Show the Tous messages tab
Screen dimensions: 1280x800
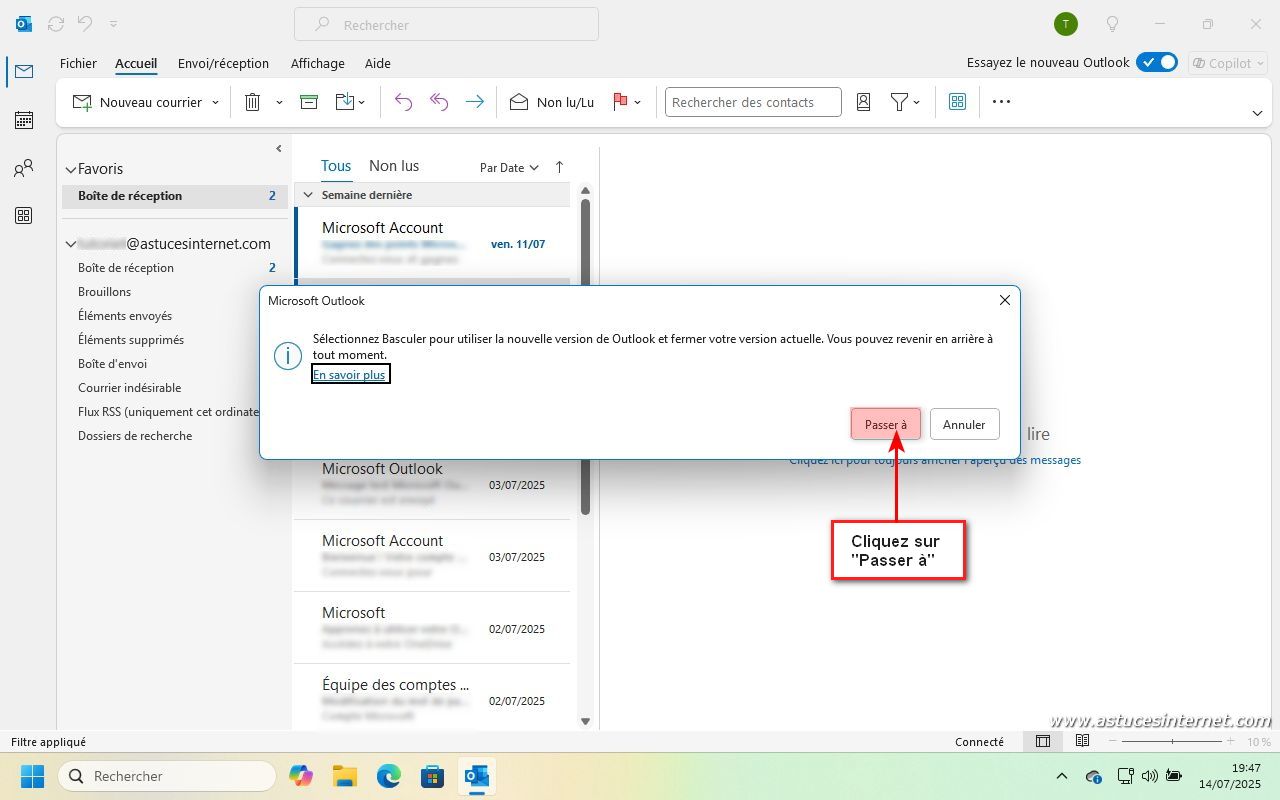coord(336,166)
